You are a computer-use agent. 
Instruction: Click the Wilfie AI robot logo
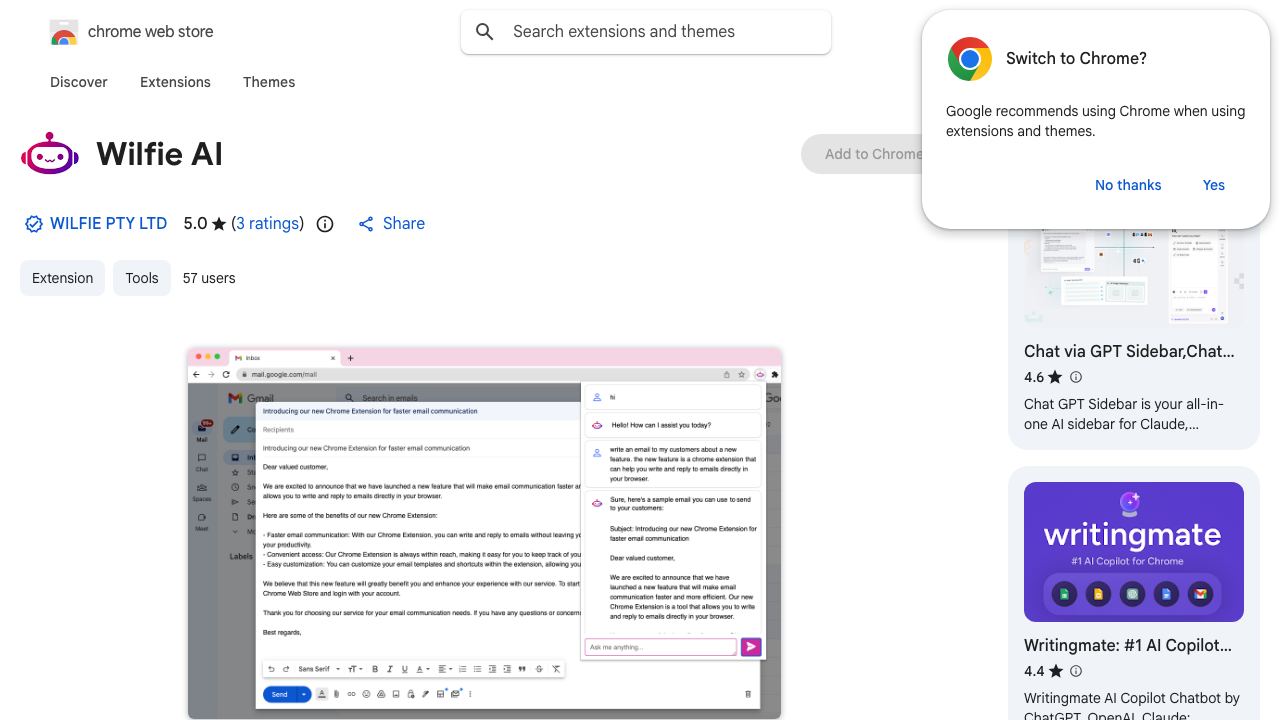pos(50,154)
